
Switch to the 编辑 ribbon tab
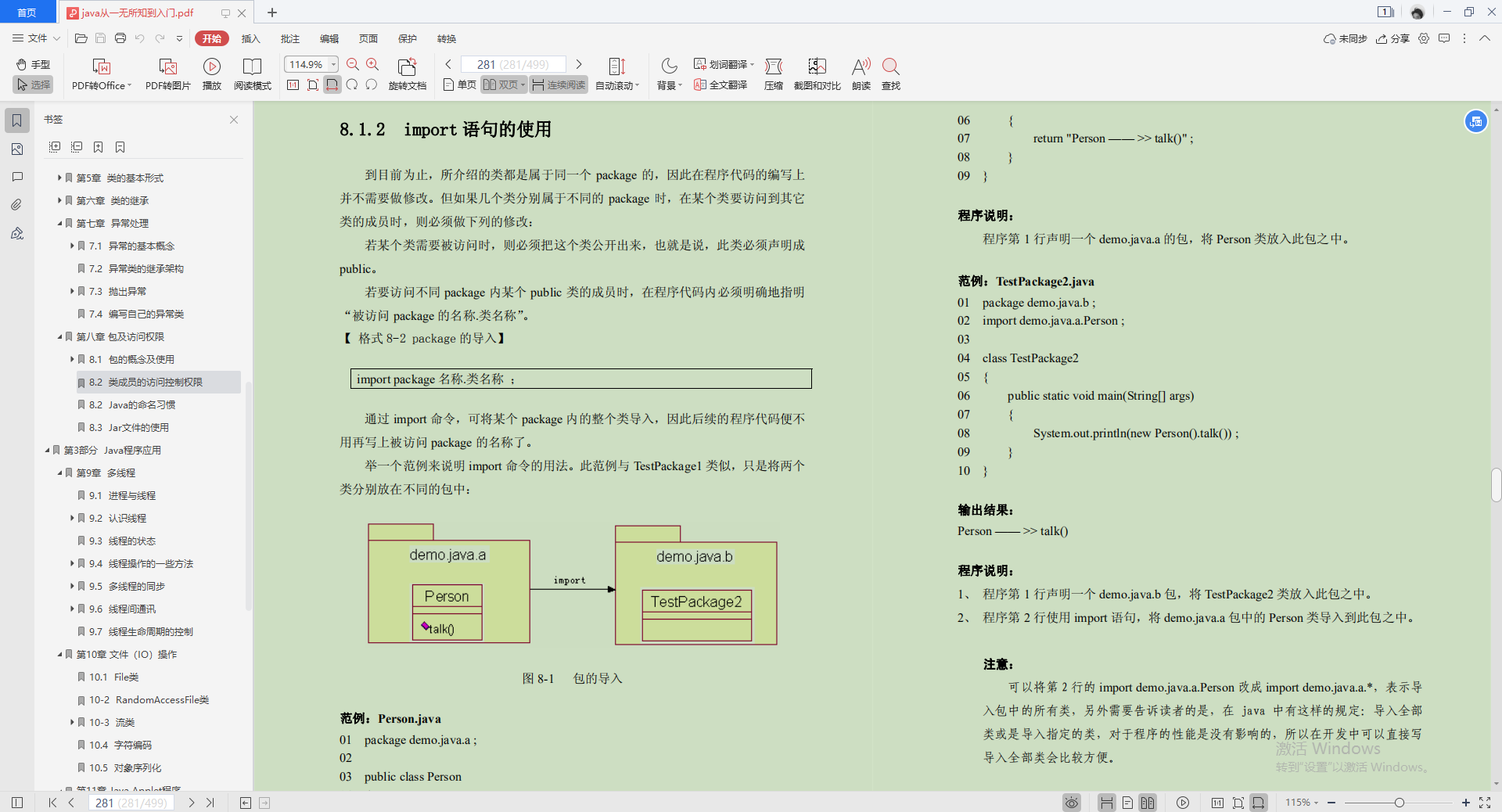point(329,38)
